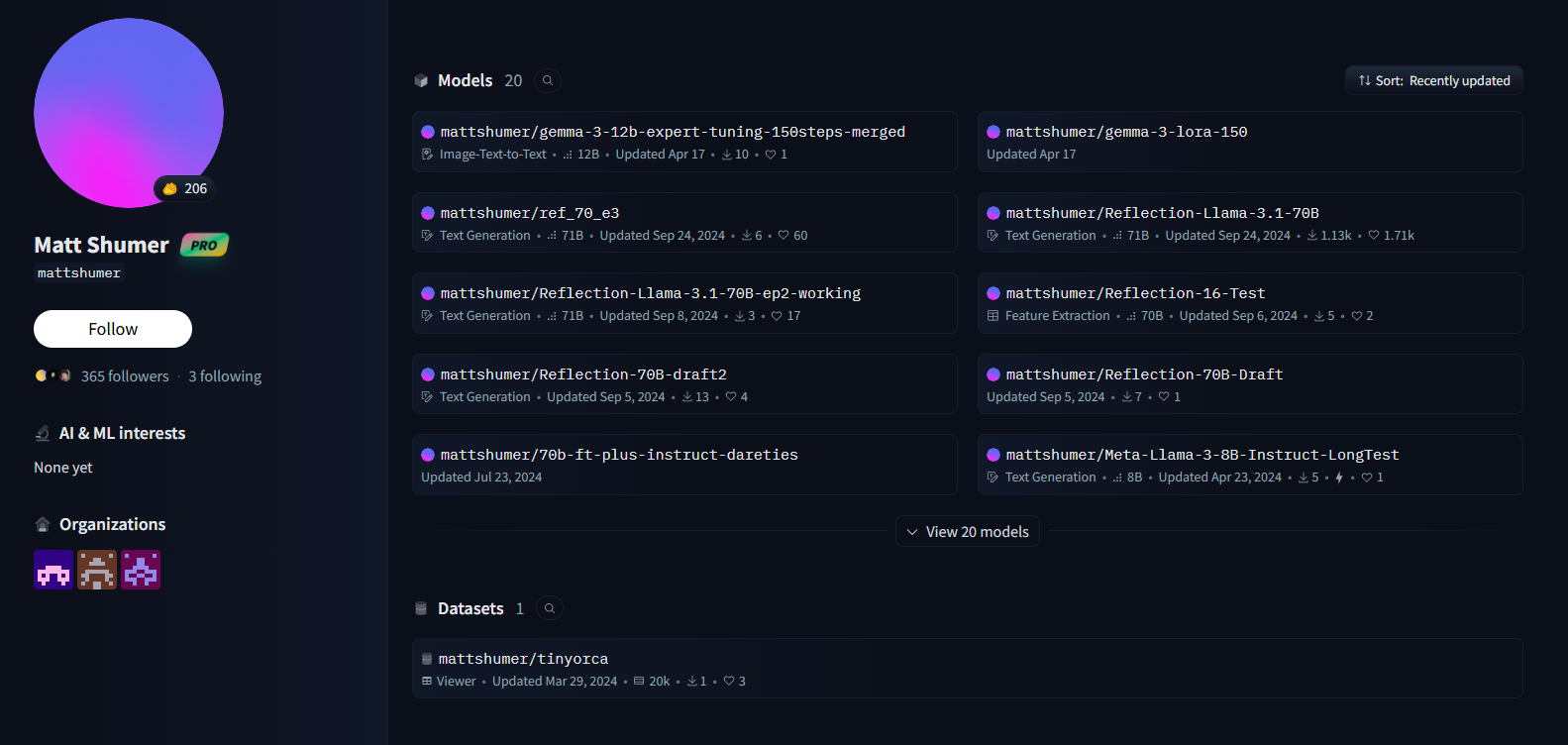The image size is (1568, 745).
Task: Click the heart icon on ref_70_e3
Action: tap(784, 236)
